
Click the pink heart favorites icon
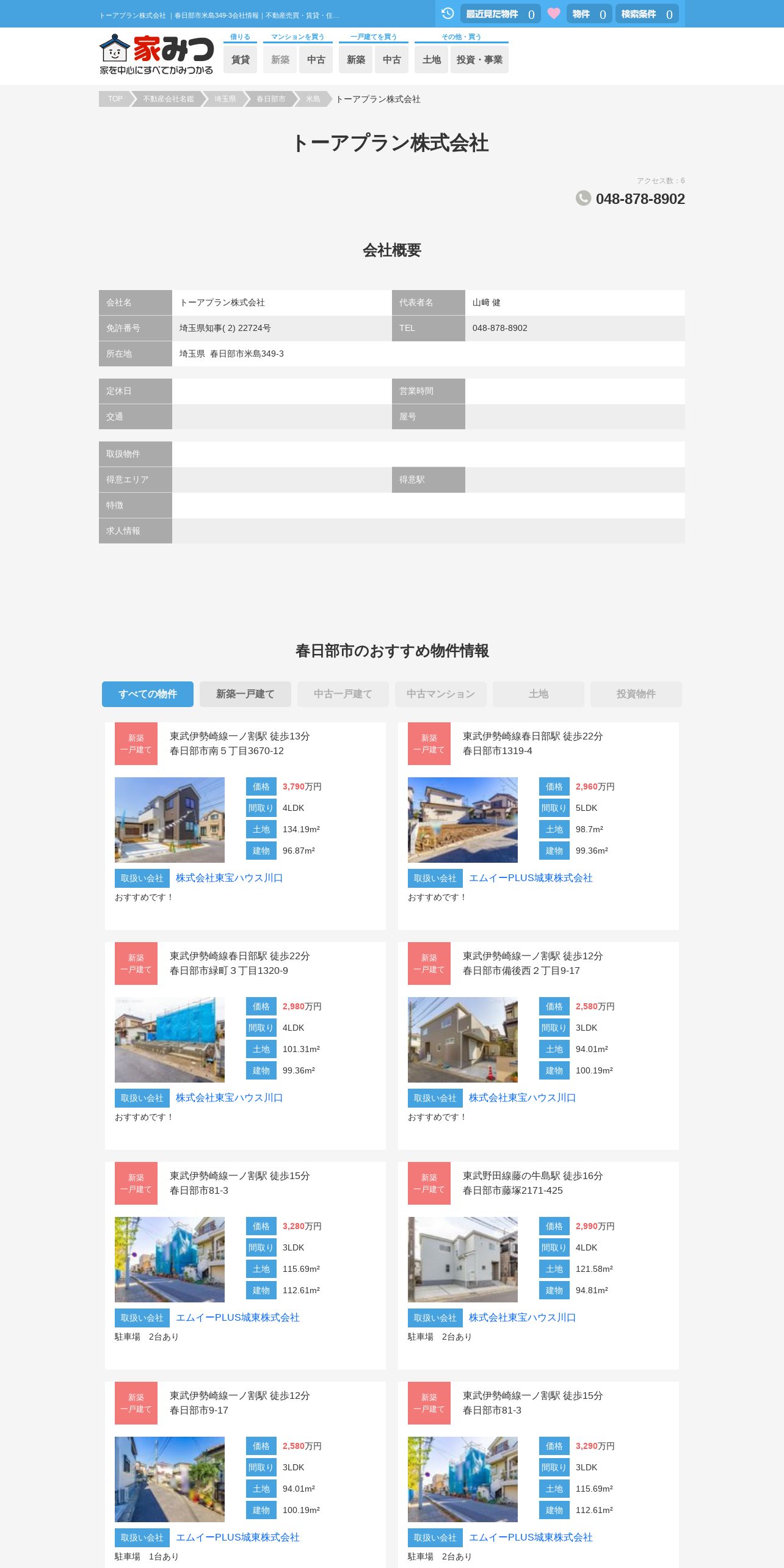(554, 13)
